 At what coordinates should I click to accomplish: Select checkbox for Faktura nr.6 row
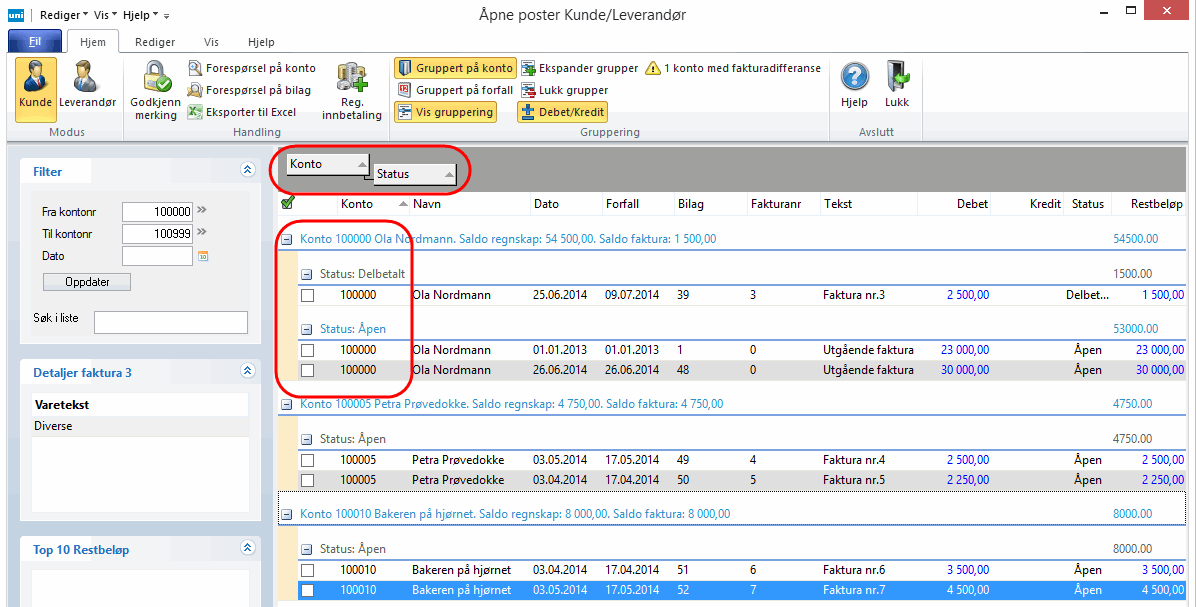click(308, 570)
